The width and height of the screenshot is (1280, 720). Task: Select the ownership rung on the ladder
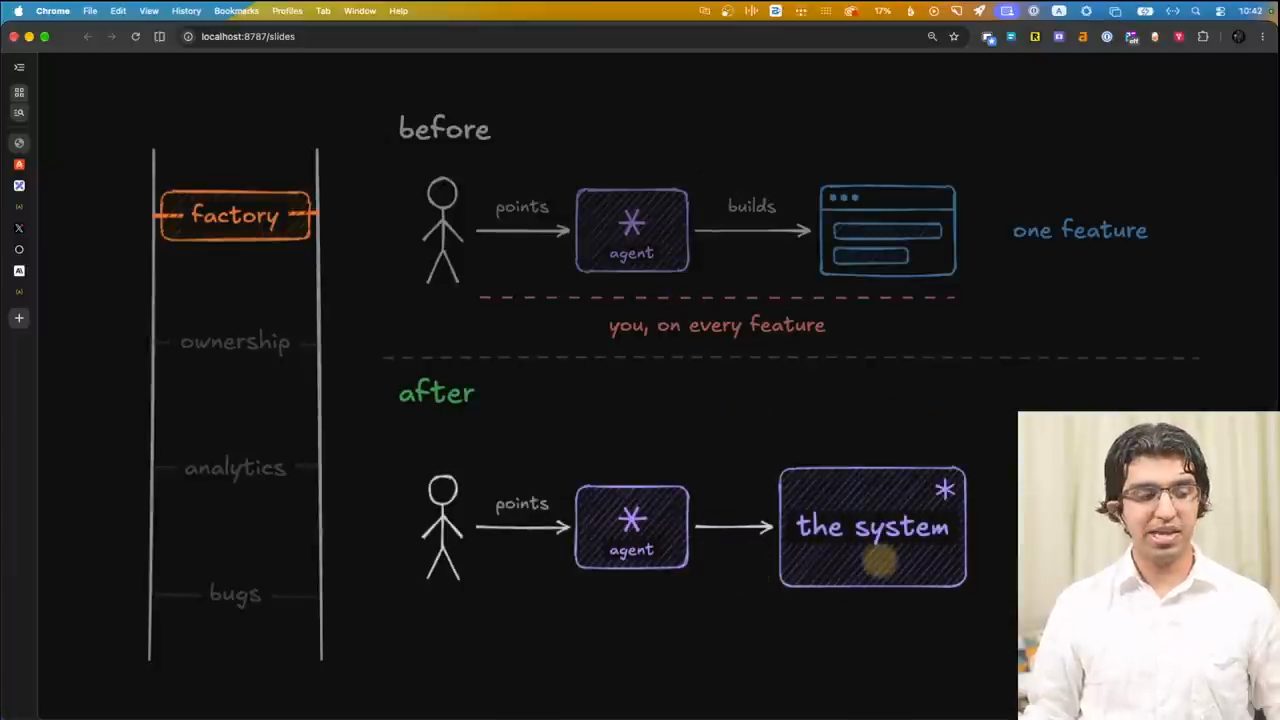(235, 342)
